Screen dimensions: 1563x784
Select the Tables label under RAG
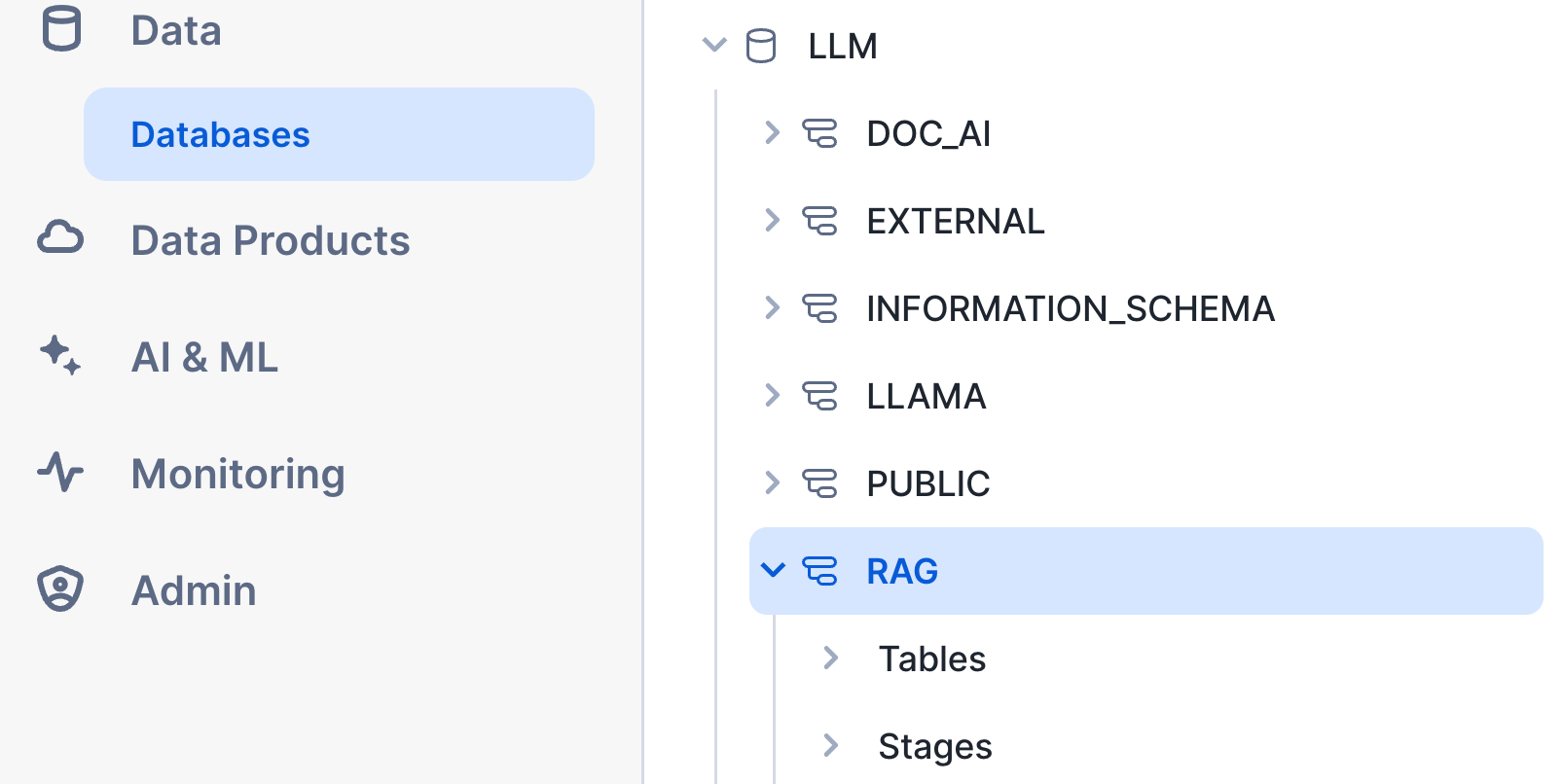(x=932, y=659)
